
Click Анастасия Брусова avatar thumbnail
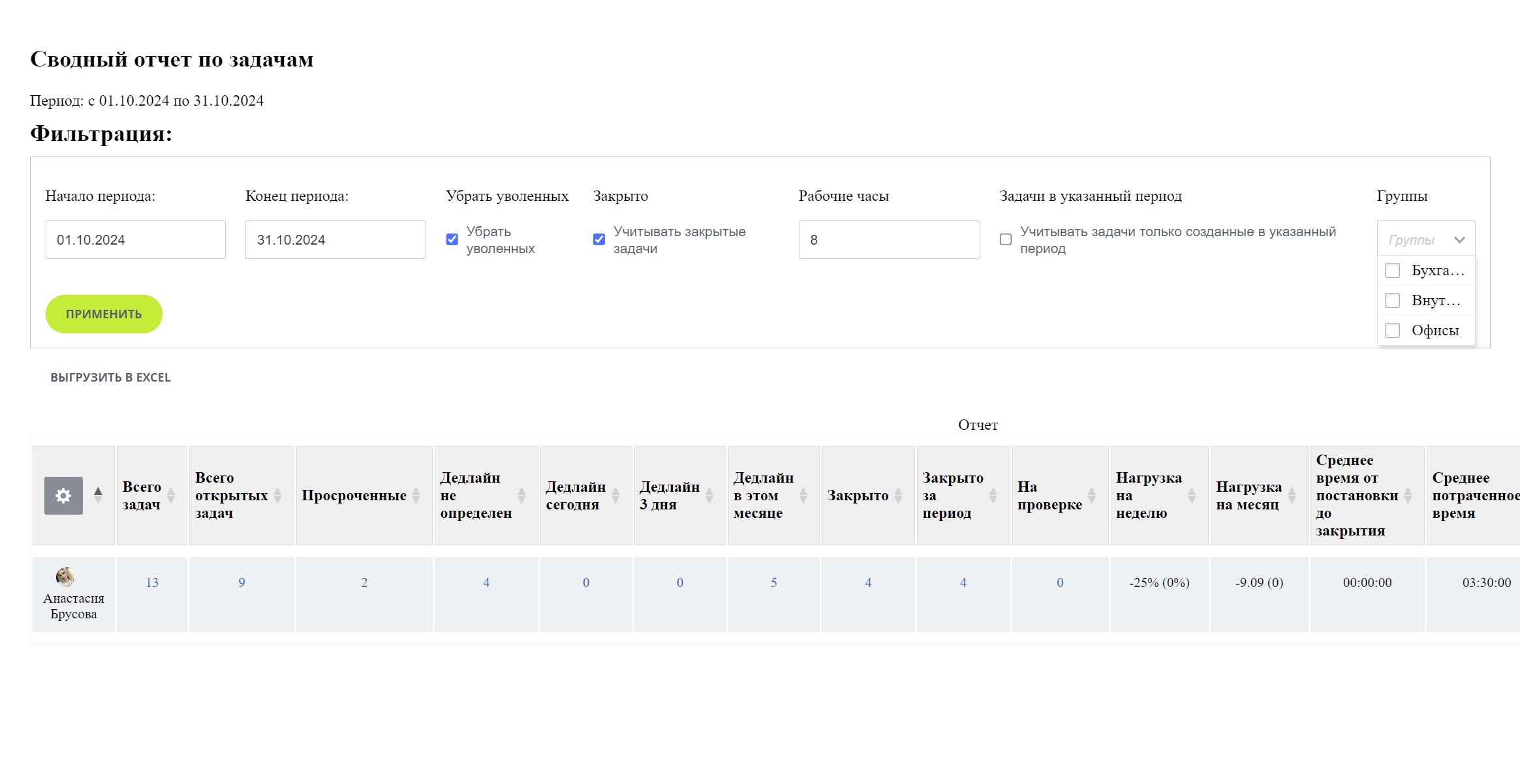click(x=65, y=577)
